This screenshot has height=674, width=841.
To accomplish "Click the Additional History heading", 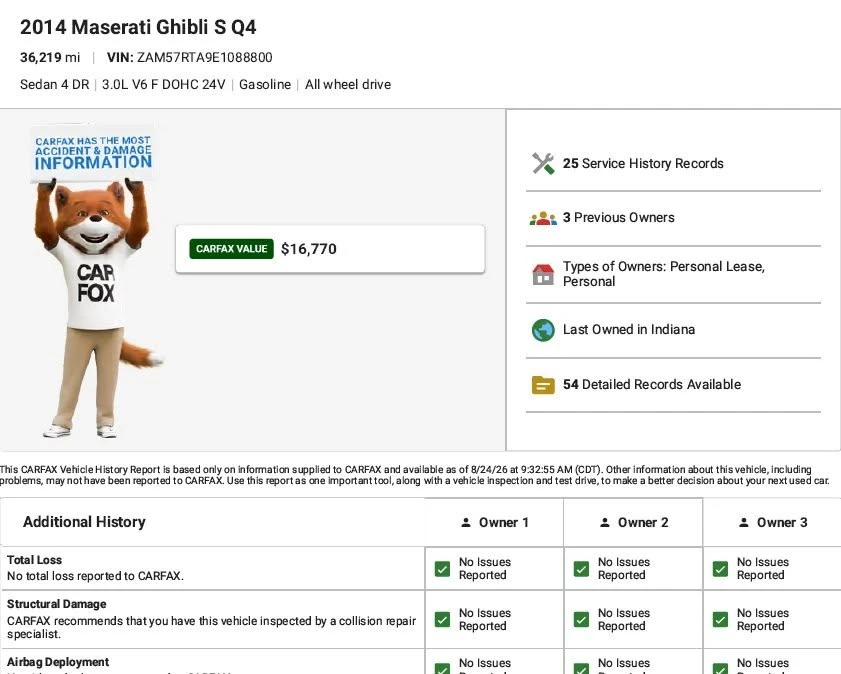I will click(x=84, y=522).
